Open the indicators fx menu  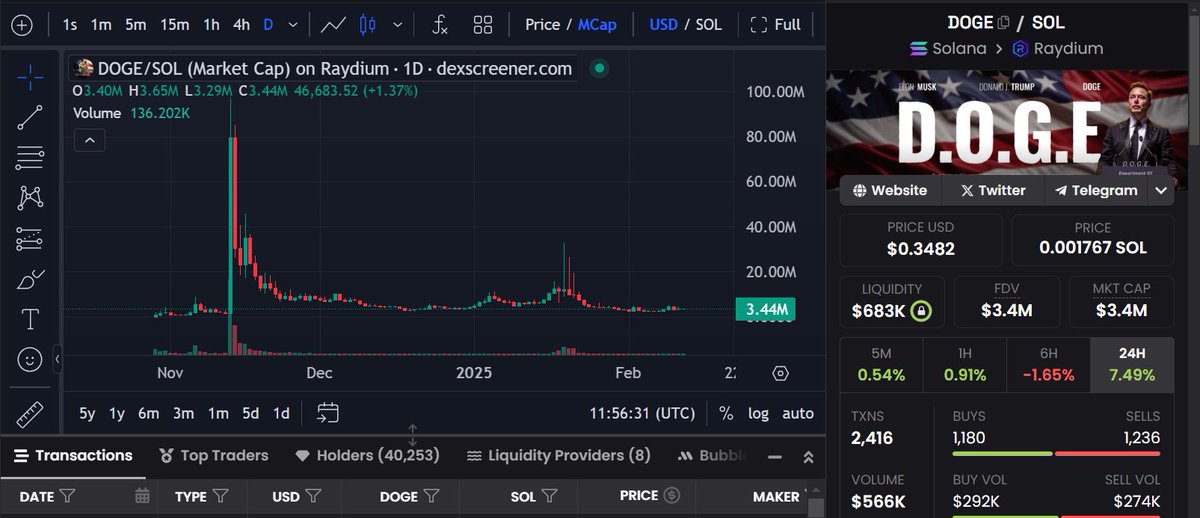tap(440, 25)
